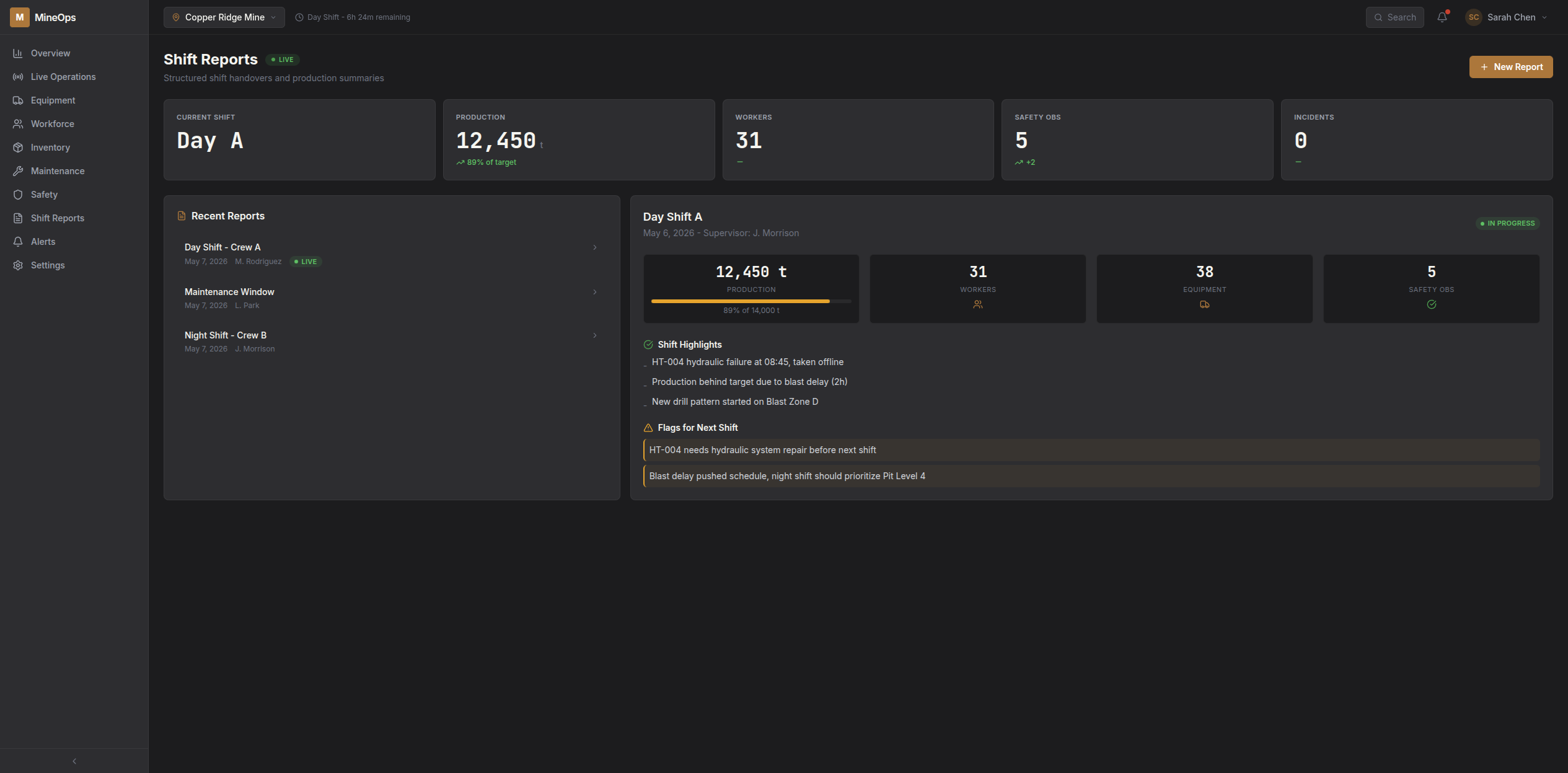The width and height of the screenshot is (1568, 773).
Task: Click the Shift Reports document icon in sidebar
Action: click(18, 218)
